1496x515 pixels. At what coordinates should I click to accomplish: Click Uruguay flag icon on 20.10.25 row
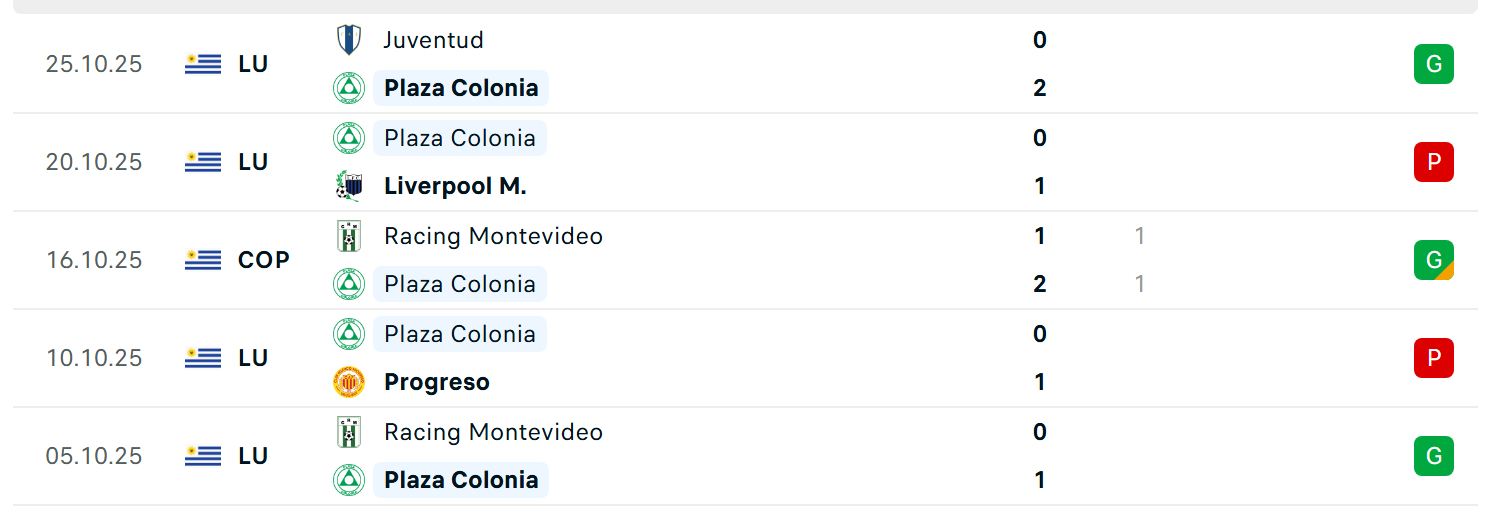(x=203, y=162)
